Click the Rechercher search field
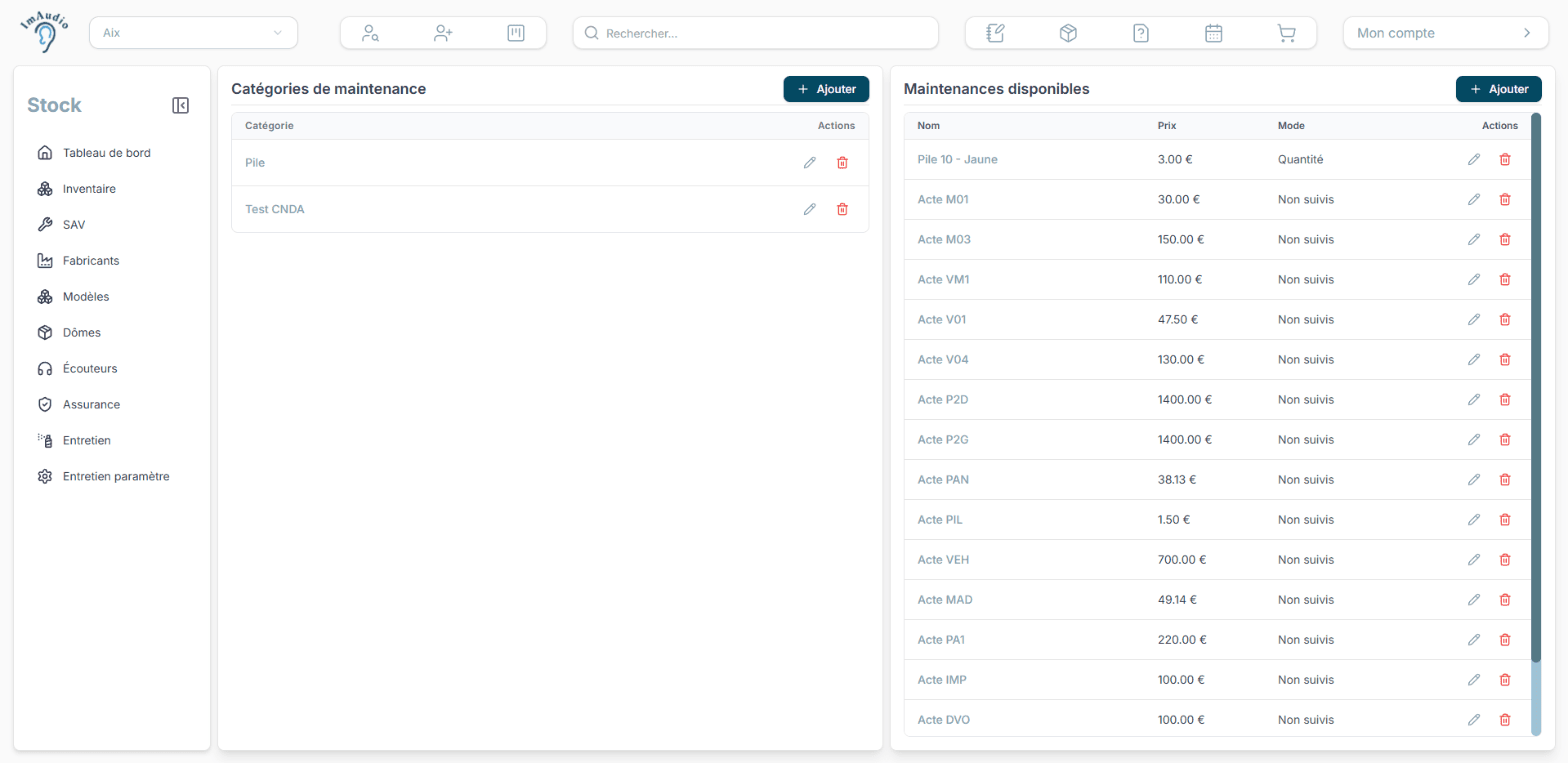The height and width of the screenshot is (763, 1568). coord(756,33)
